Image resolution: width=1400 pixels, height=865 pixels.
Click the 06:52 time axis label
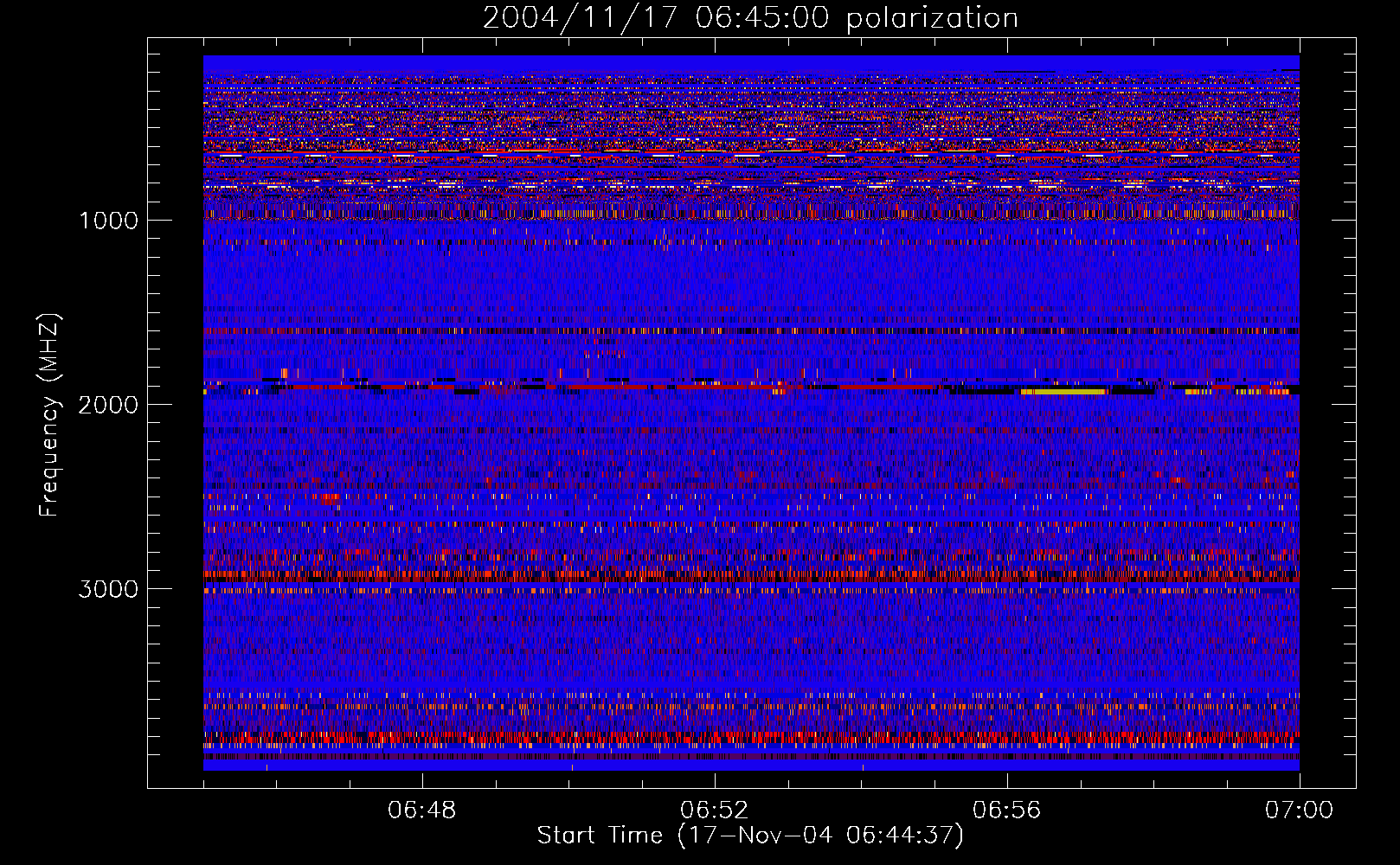(715, 811)
